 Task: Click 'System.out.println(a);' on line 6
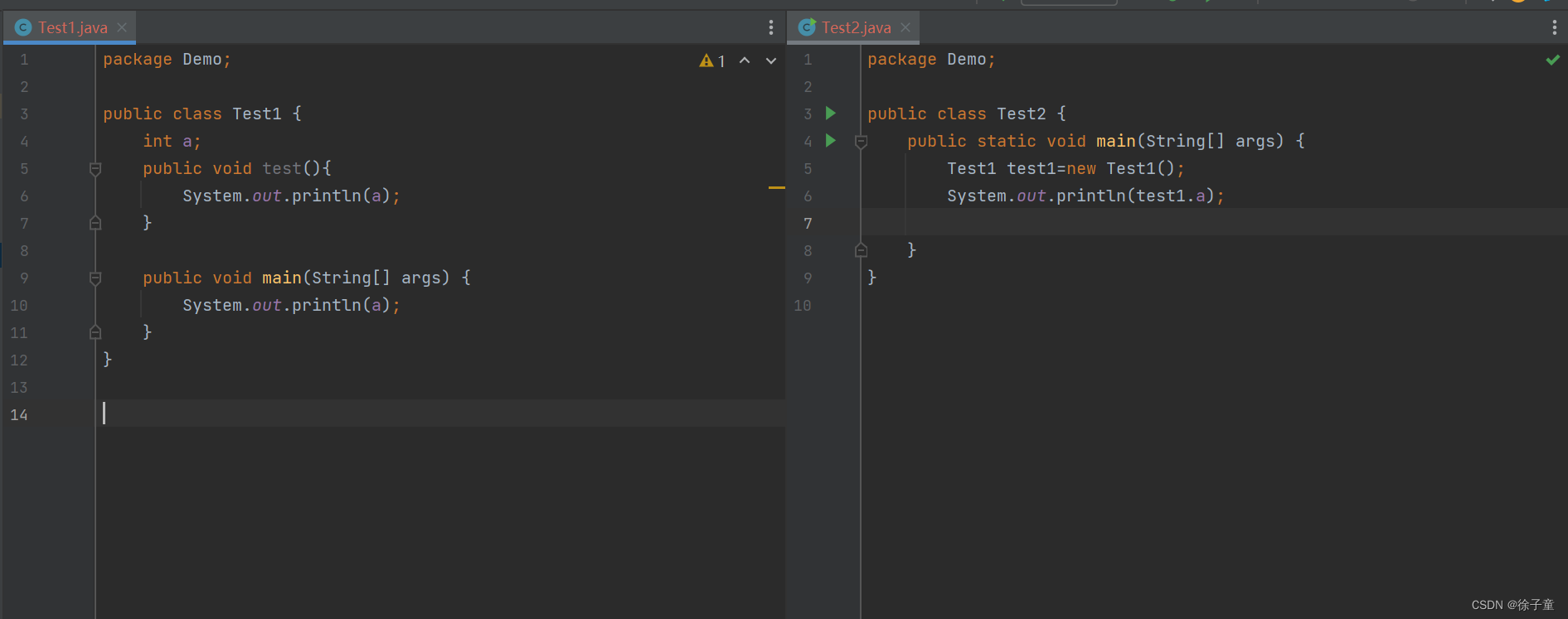pos(291,196)
